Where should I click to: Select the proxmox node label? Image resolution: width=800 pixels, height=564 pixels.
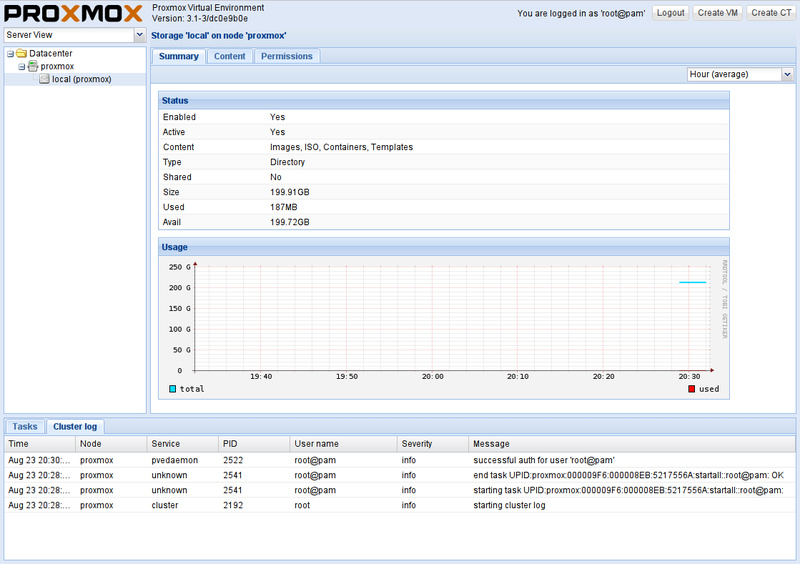click(x=57, y=66)
